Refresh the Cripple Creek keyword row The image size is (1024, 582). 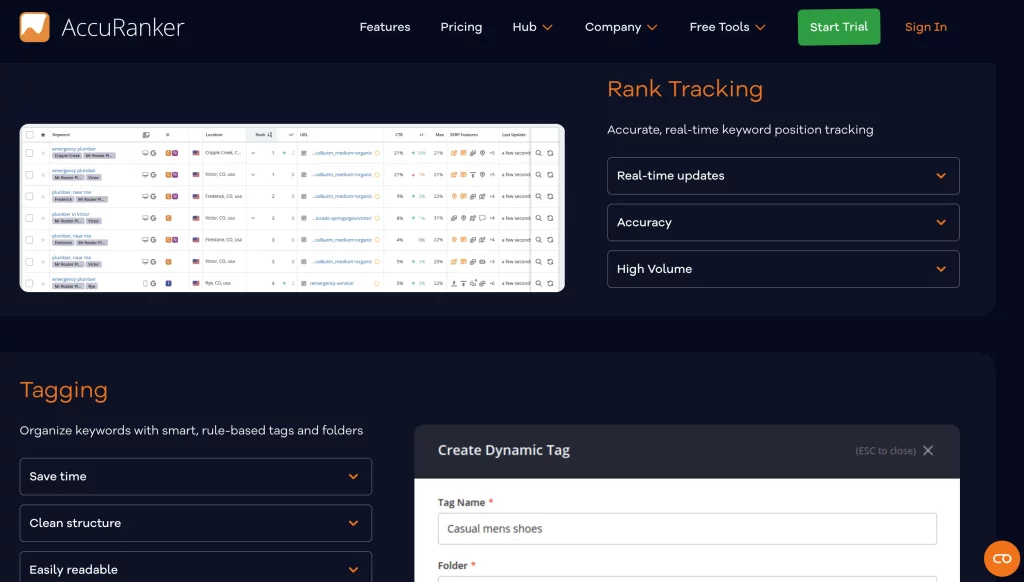tap(551, 153)
